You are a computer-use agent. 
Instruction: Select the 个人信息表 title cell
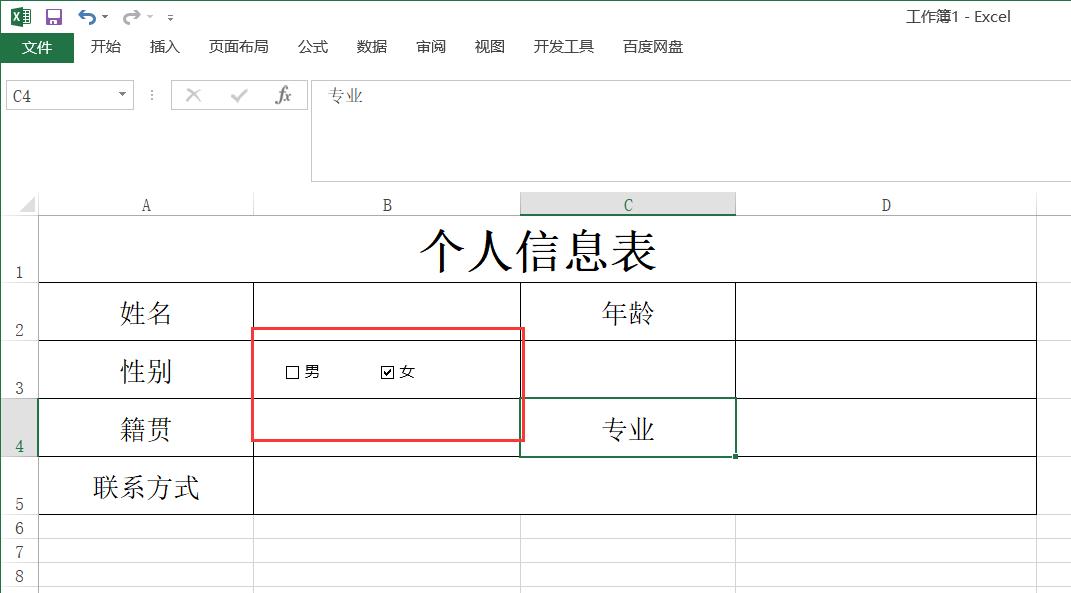538,249
